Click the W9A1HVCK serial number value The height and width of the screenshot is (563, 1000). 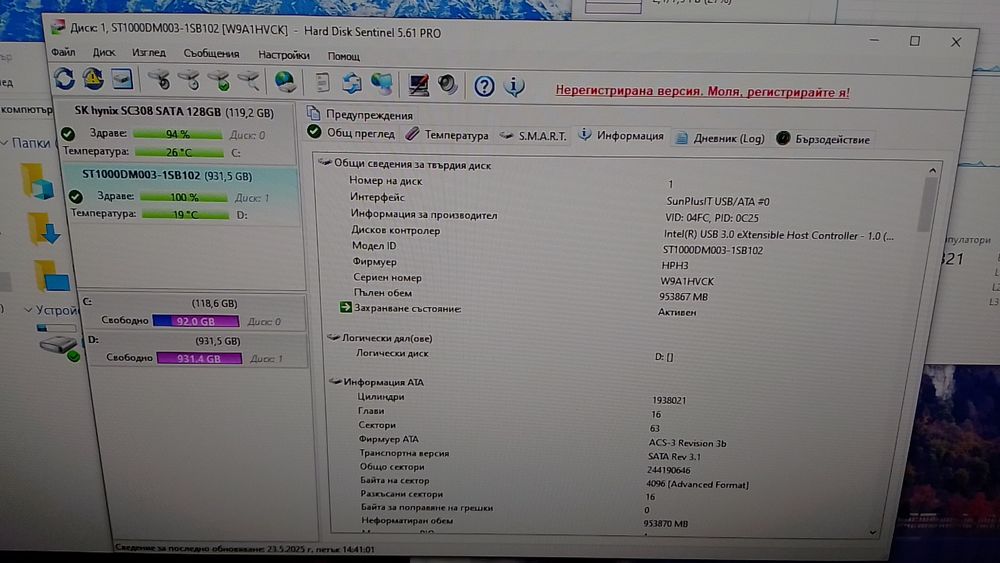click(688, 281)
